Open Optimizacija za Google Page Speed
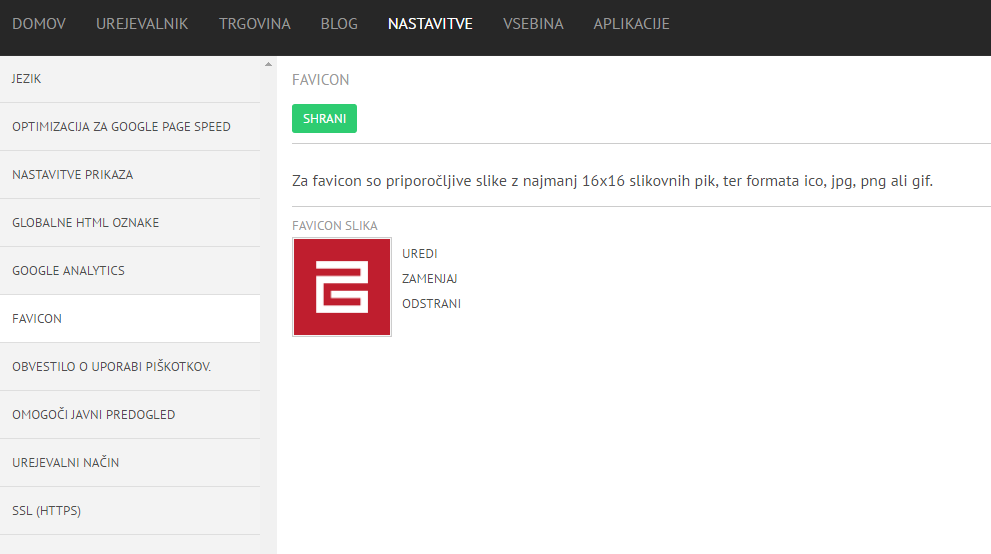 pyautogui.click(x=130, y=127)
